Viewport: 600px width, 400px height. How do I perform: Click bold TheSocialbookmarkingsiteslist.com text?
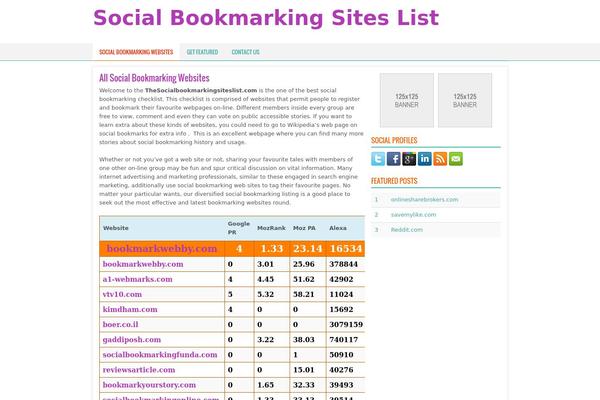(201, 90)
